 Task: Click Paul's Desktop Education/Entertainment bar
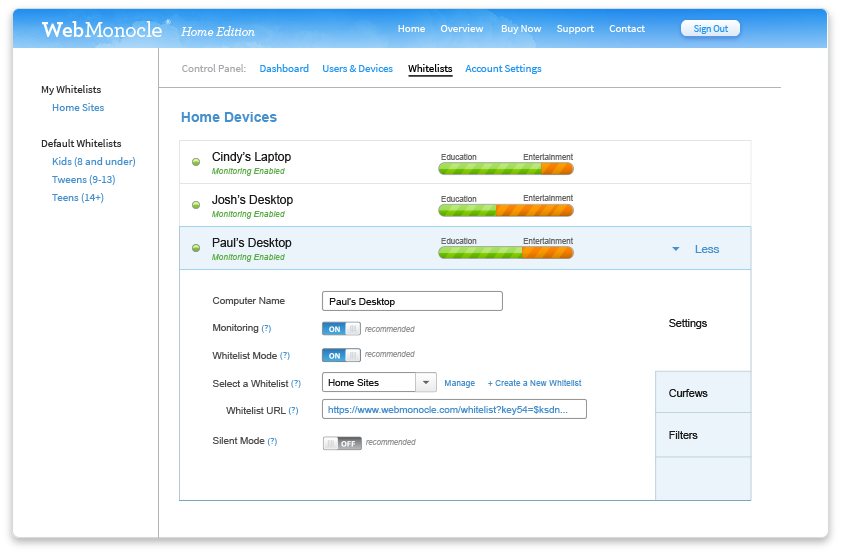(506, 253)
